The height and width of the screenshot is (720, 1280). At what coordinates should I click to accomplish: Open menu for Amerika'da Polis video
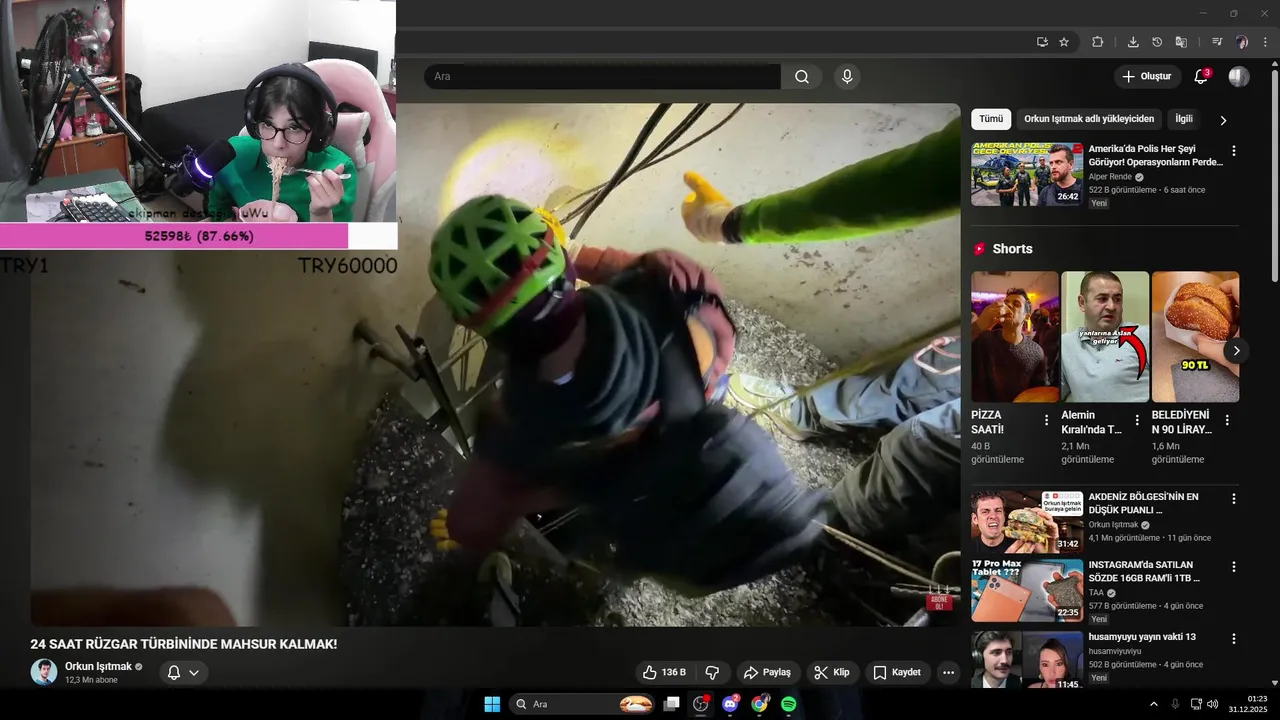click(1233, 151)
